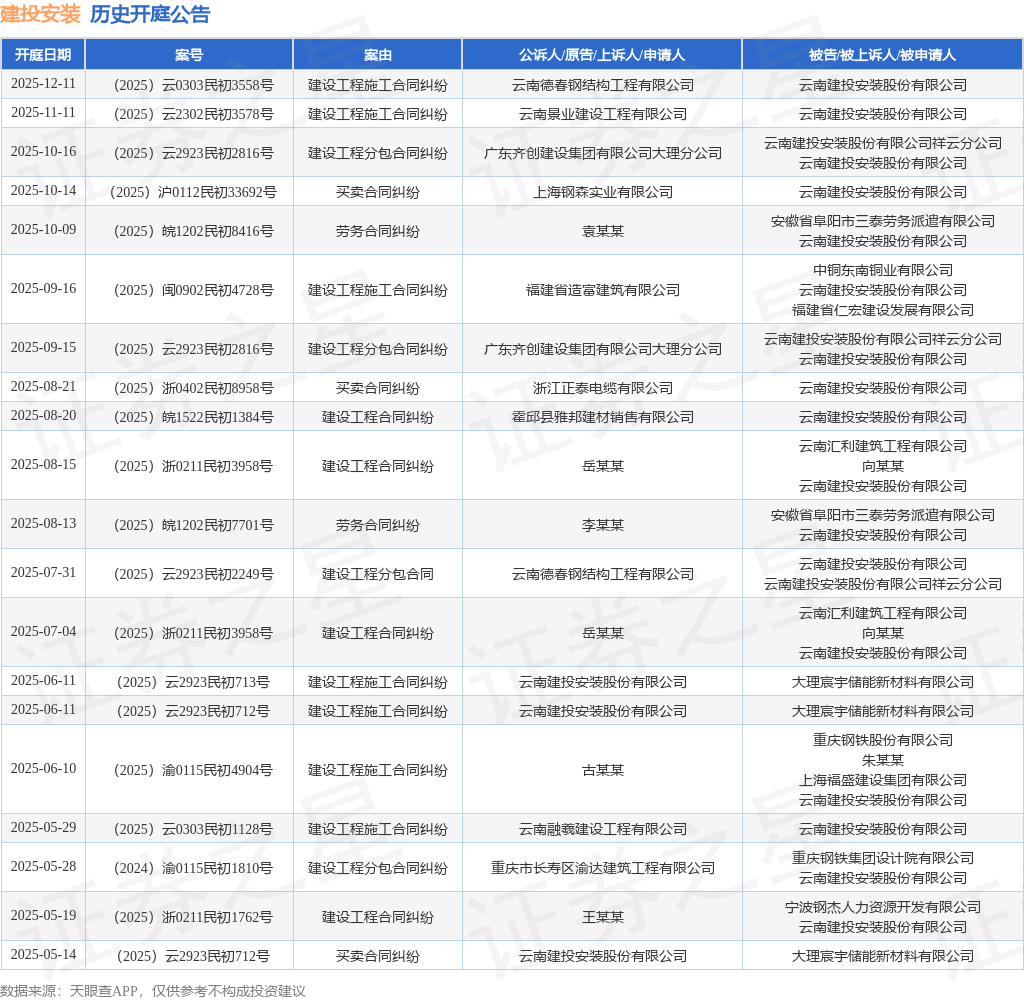This screenshot has height=1000, width=1024.
Task: Select case number (2025)皖1202民初8416号
Action: 193,231
